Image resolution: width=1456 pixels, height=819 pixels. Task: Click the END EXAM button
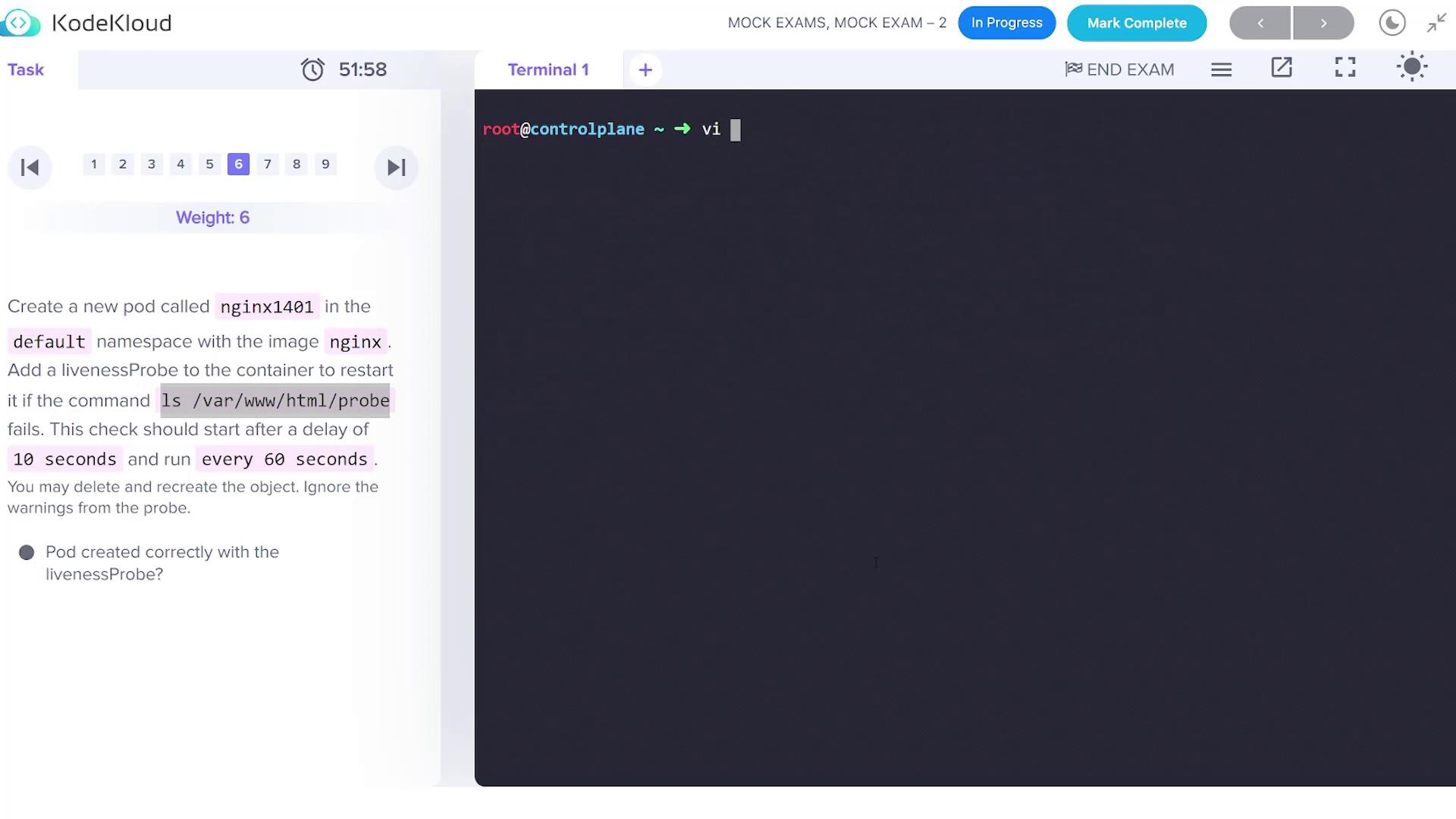1119,70
